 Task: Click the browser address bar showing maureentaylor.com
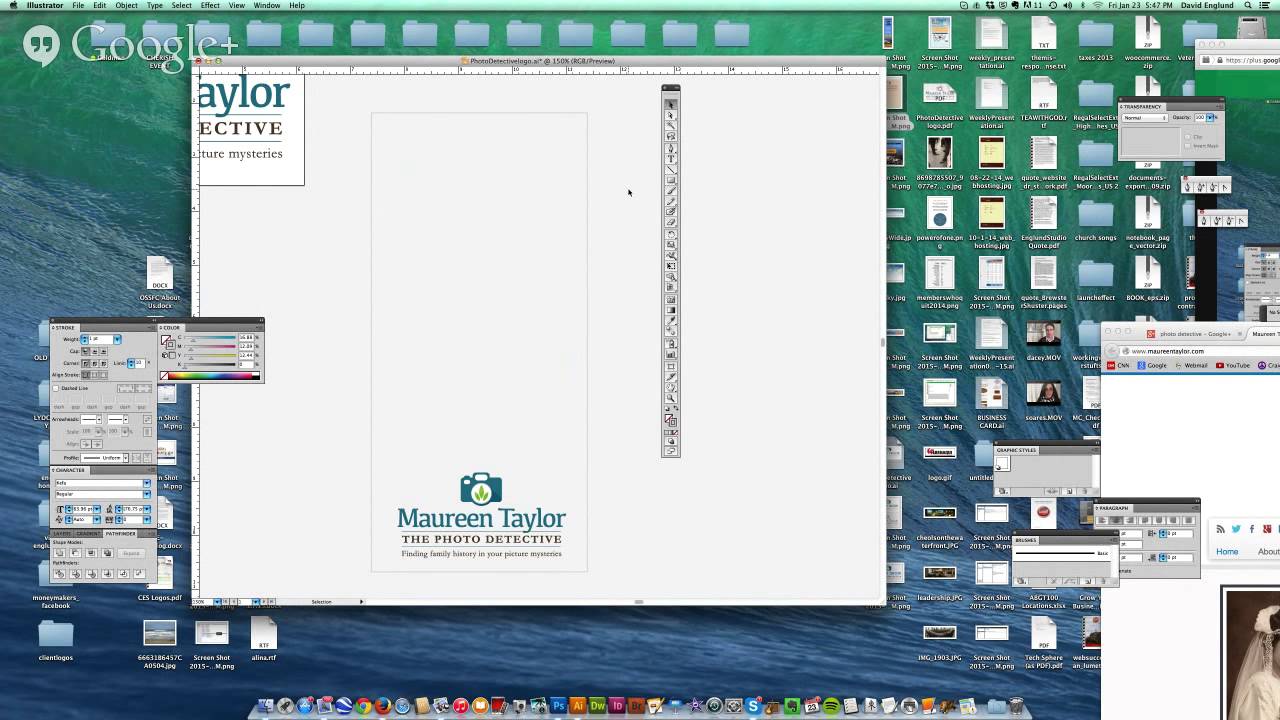[1199, 351]
